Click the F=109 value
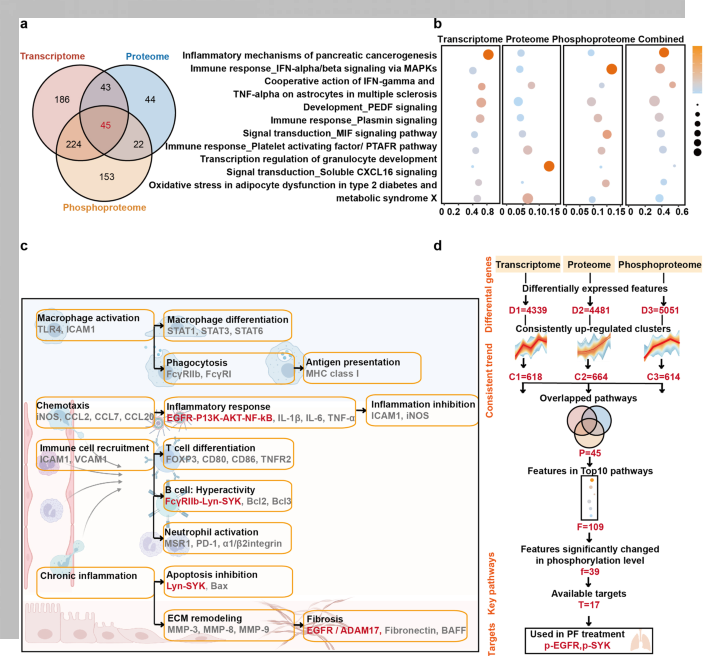 click(590, 527)
